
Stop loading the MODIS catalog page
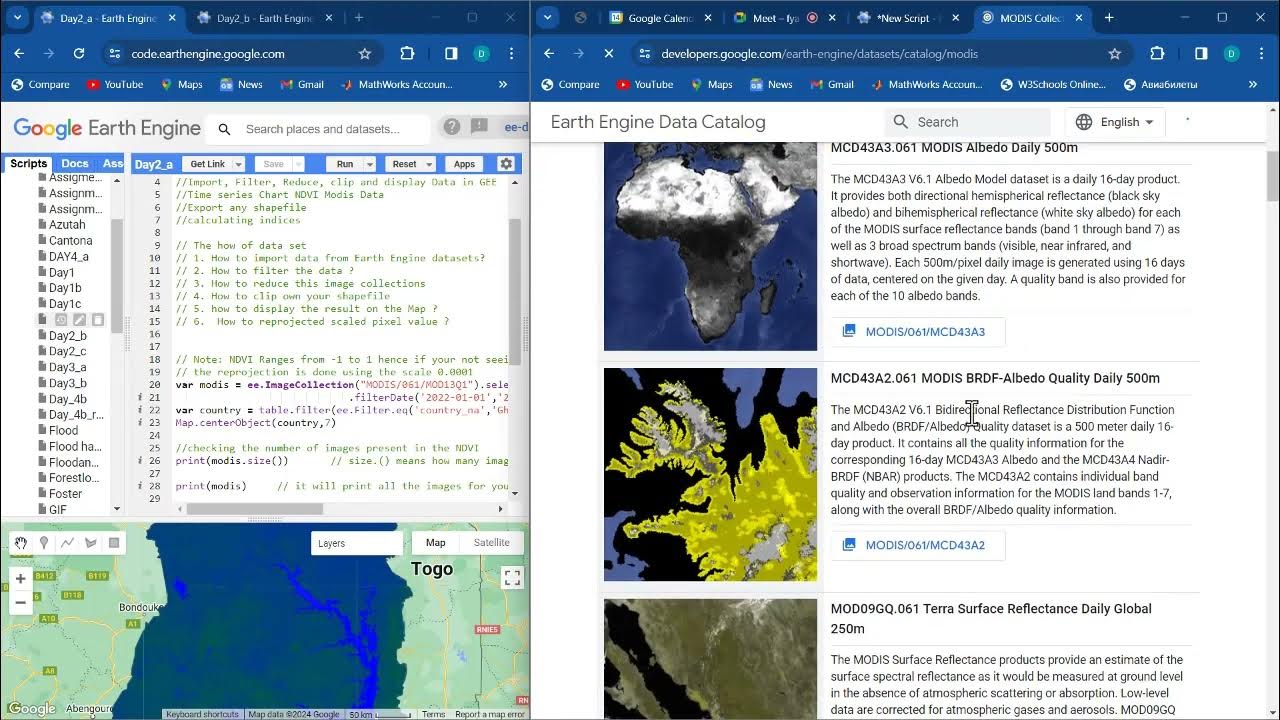[x=609, y=54]
